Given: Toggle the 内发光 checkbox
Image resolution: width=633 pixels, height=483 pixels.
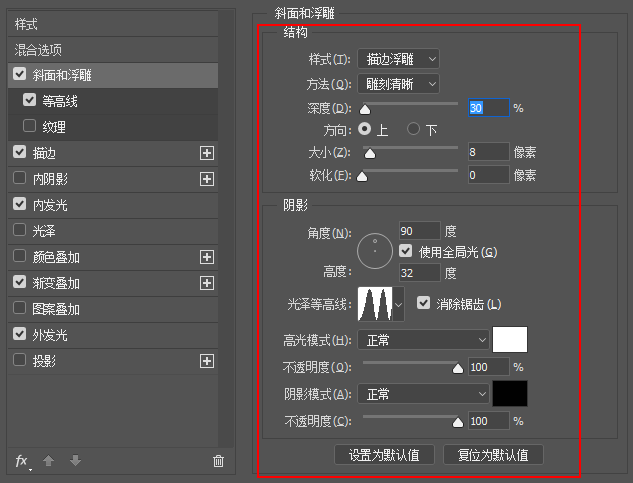Looking at the screenshot, I should pos(19,204).
